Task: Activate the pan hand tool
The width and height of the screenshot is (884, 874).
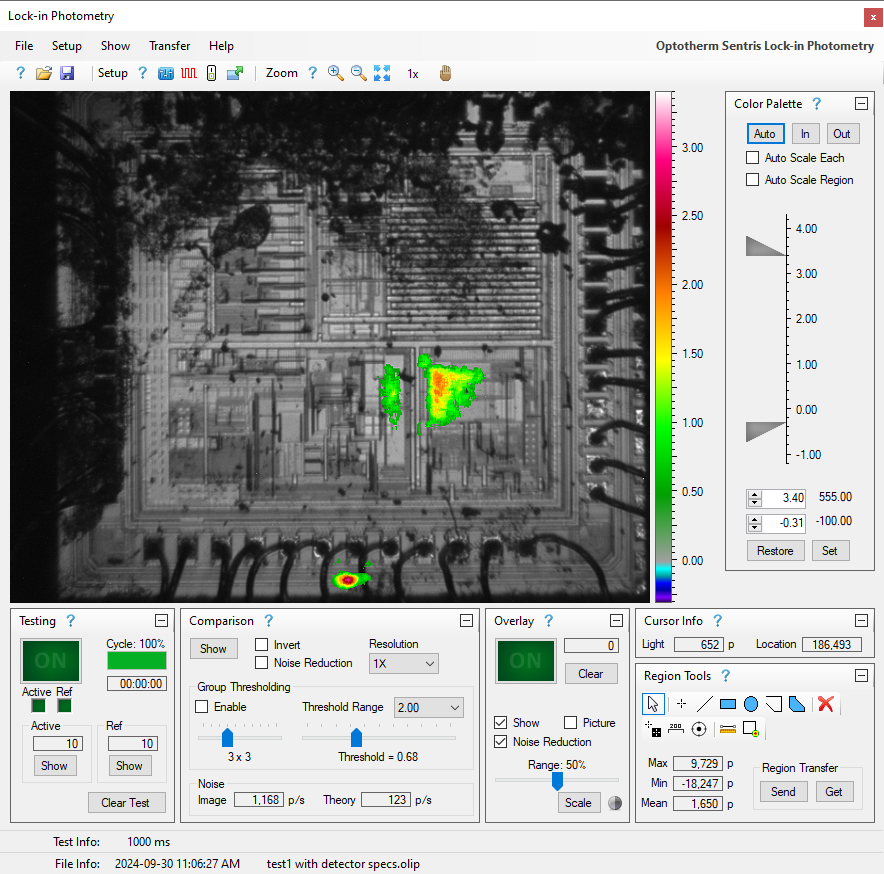Action: pos(444,73)
